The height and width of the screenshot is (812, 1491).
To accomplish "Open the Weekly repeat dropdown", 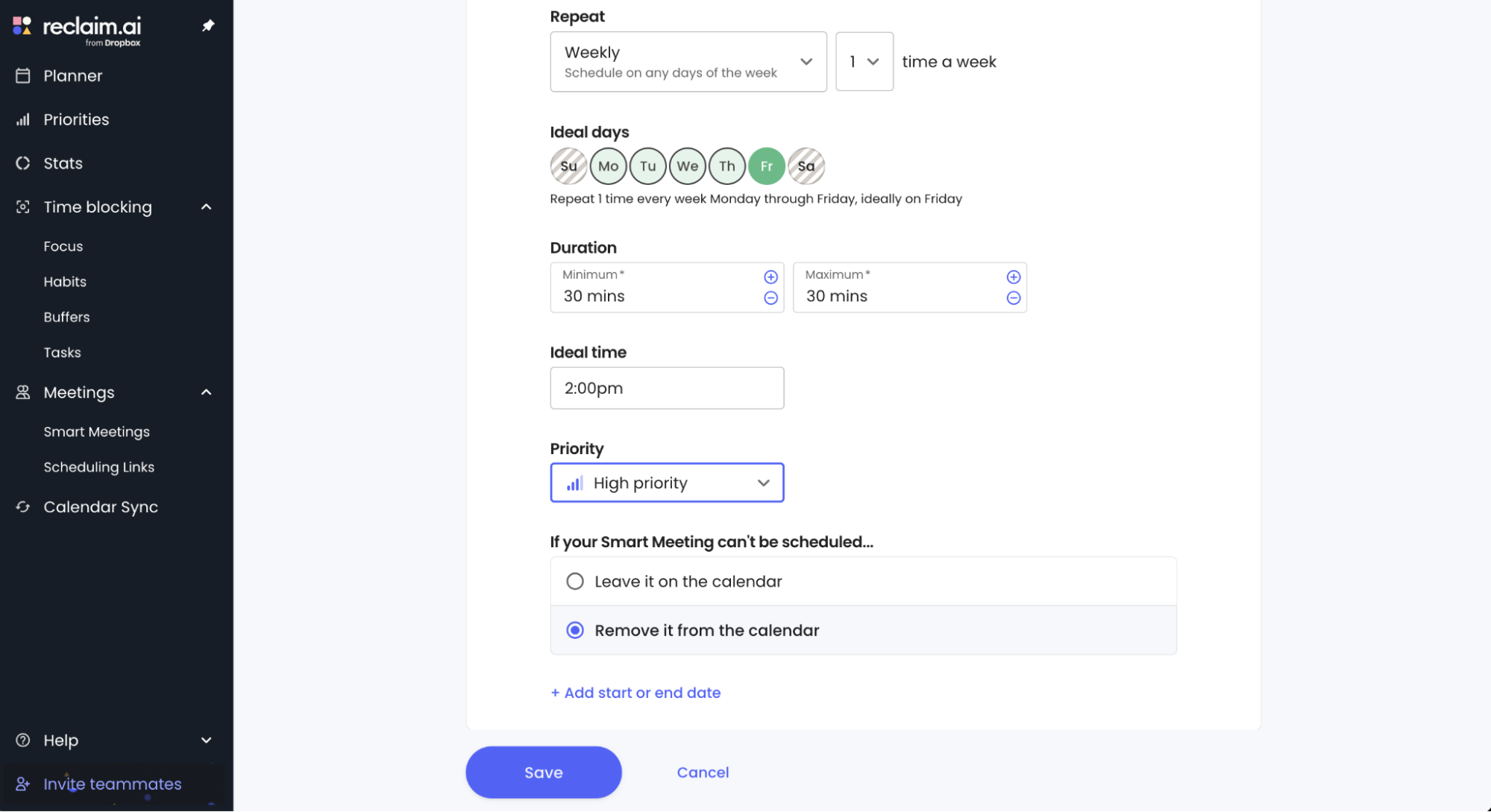I will (688, 62).
